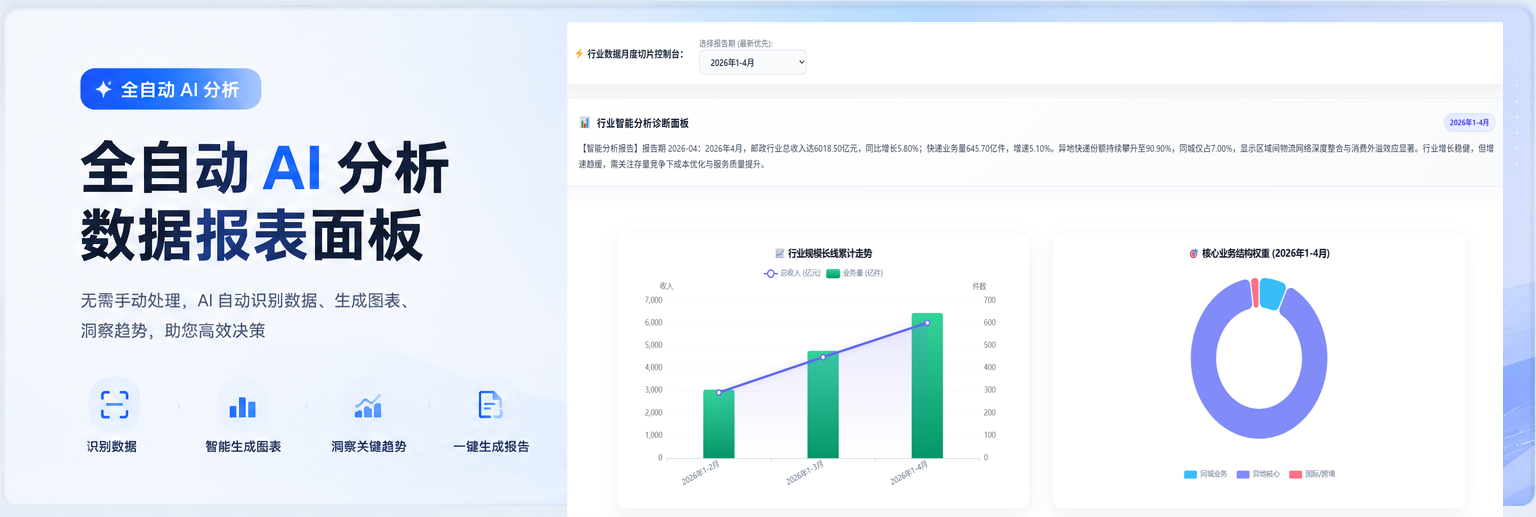The image size is (1536, 517).
Task: Toggle the 异地核心 legend item
Action: pyautogui.click(x=1258, y=474)
